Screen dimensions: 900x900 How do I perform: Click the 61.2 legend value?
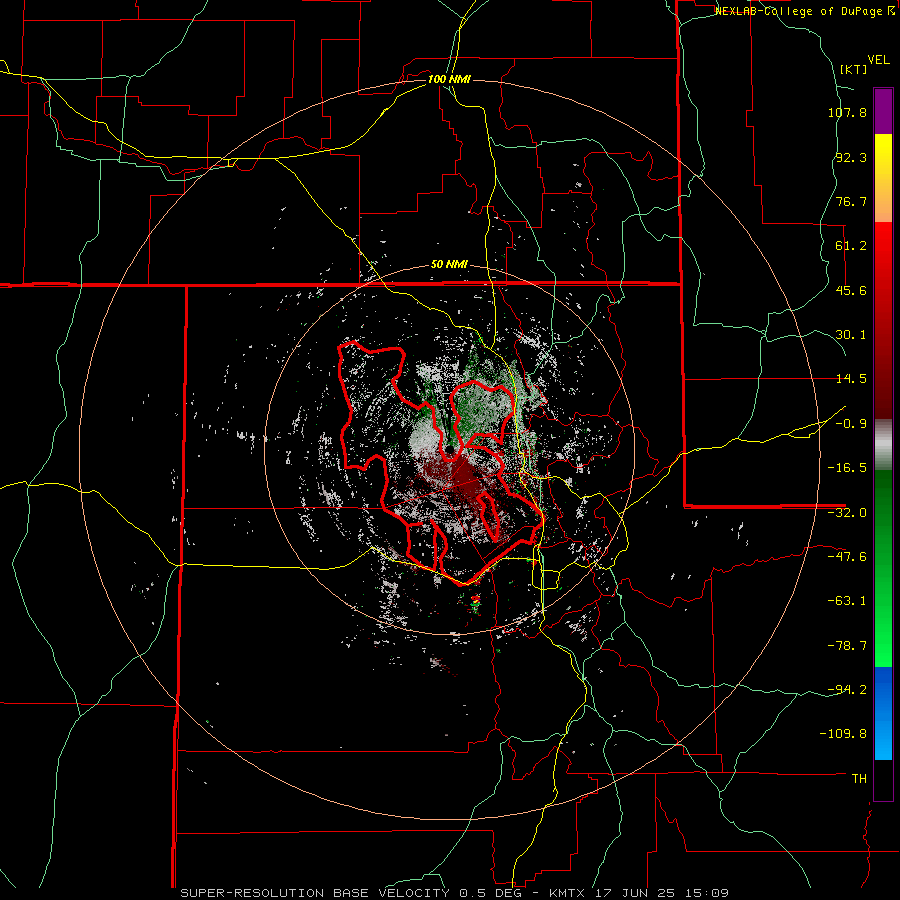(851, 246)
